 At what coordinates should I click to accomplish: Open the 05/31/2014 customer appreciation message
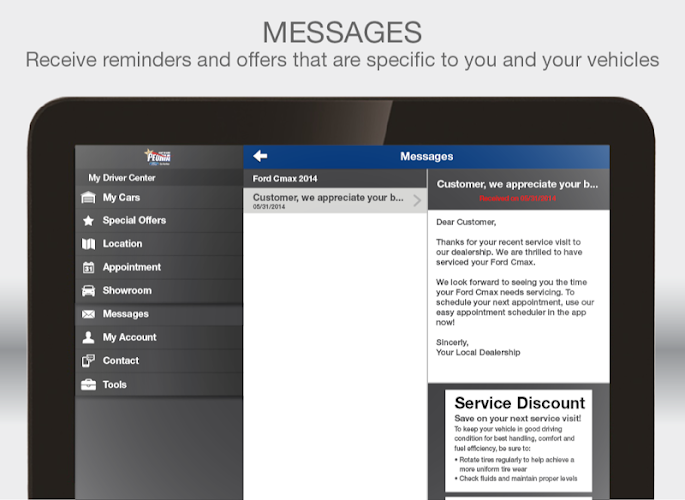coord(335,200)
